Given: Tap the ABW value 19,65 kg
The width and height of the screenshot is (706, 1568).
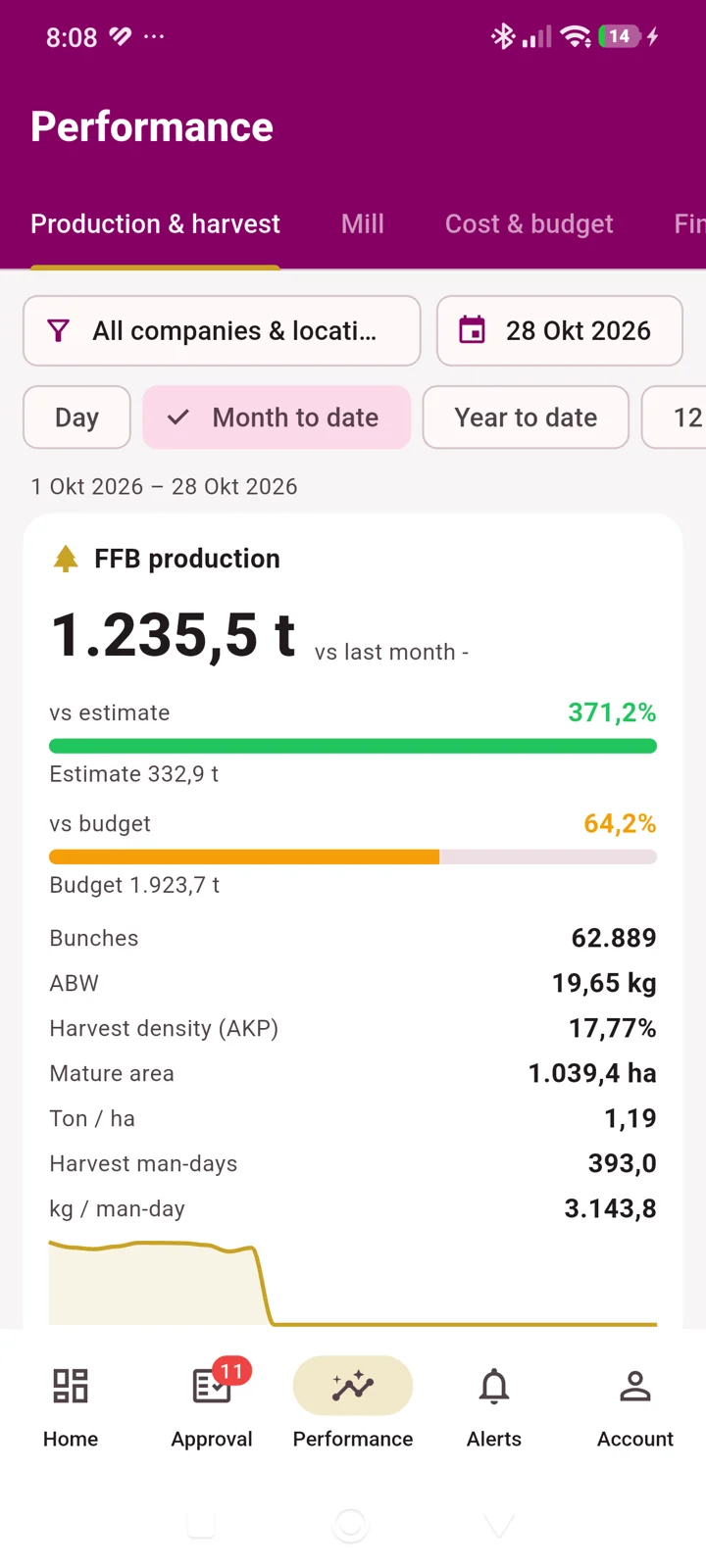Looking at the screenshot, I should click(604, 983).
